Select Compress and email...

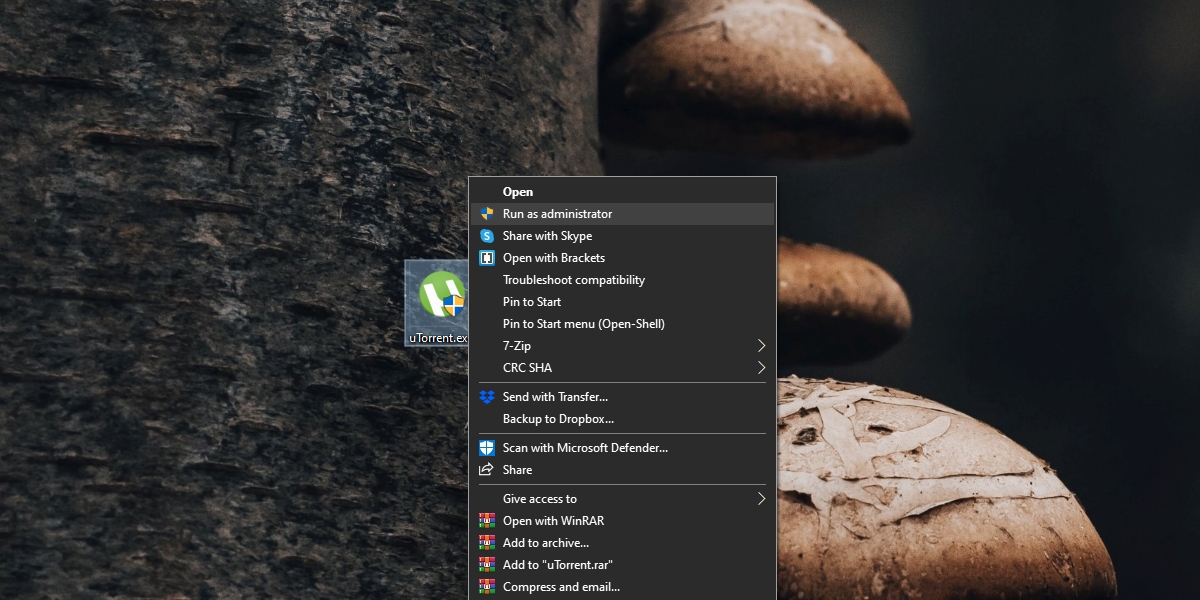click(622, 587)
